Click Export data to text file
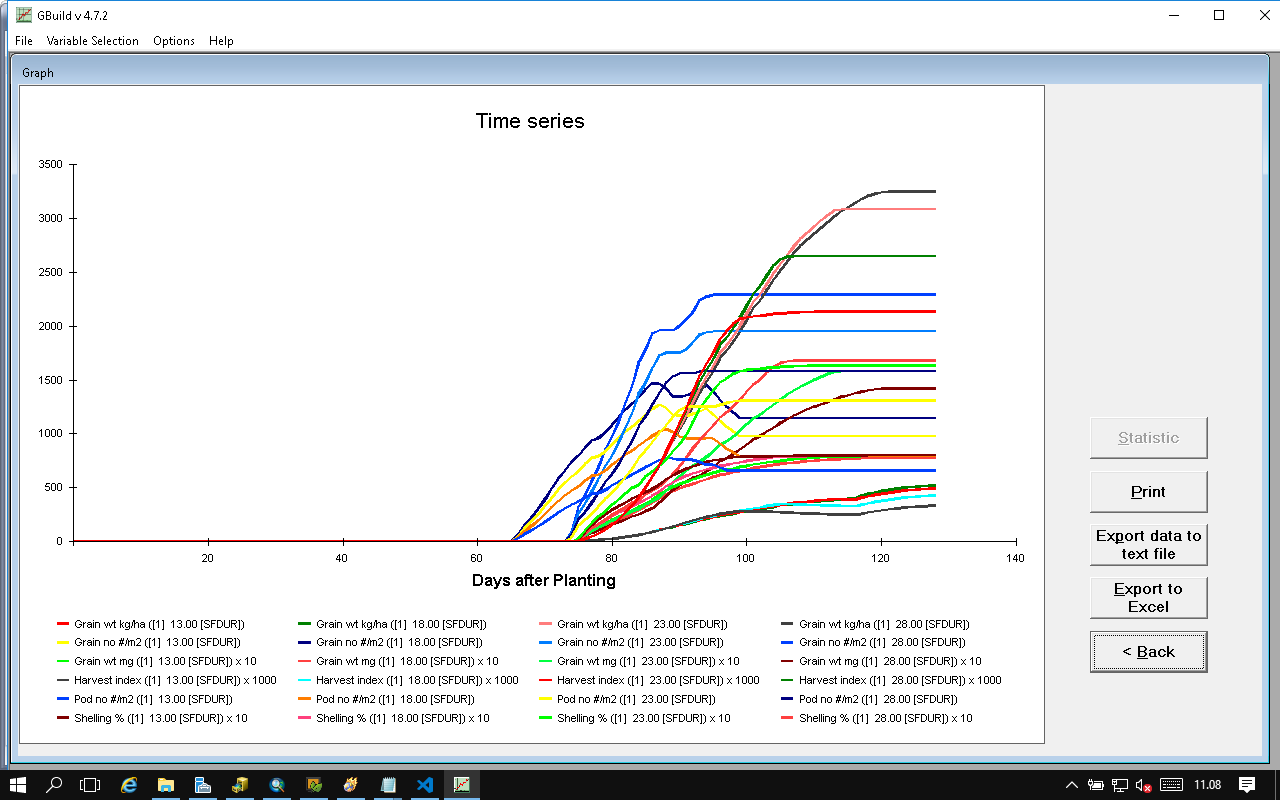The height and width of the screenshot is (800, 1280). (1148, 545)
